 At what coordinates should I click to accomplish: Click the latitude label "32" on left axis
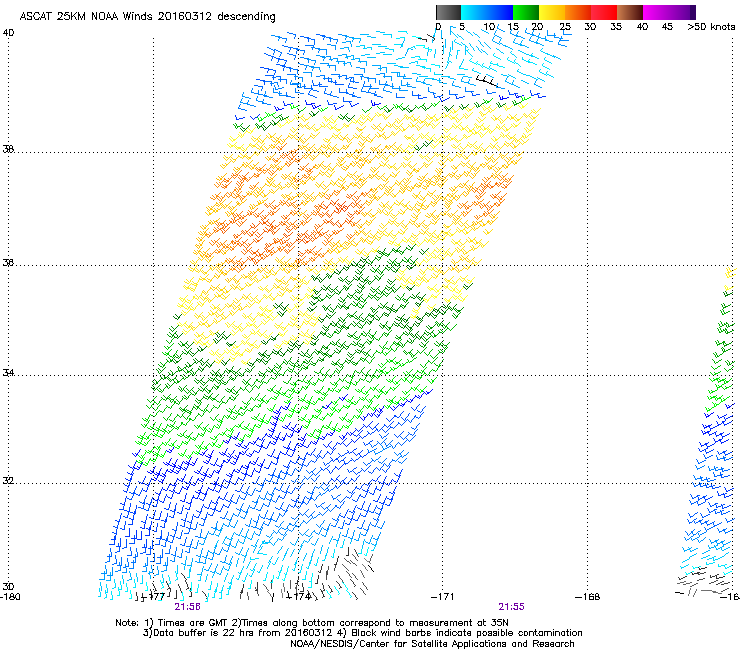(8, 481)
